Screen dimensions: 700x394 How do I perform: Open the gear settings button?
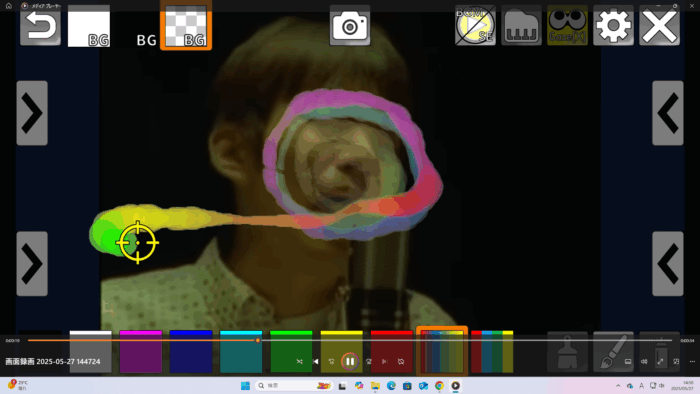(x=613, y=26)
